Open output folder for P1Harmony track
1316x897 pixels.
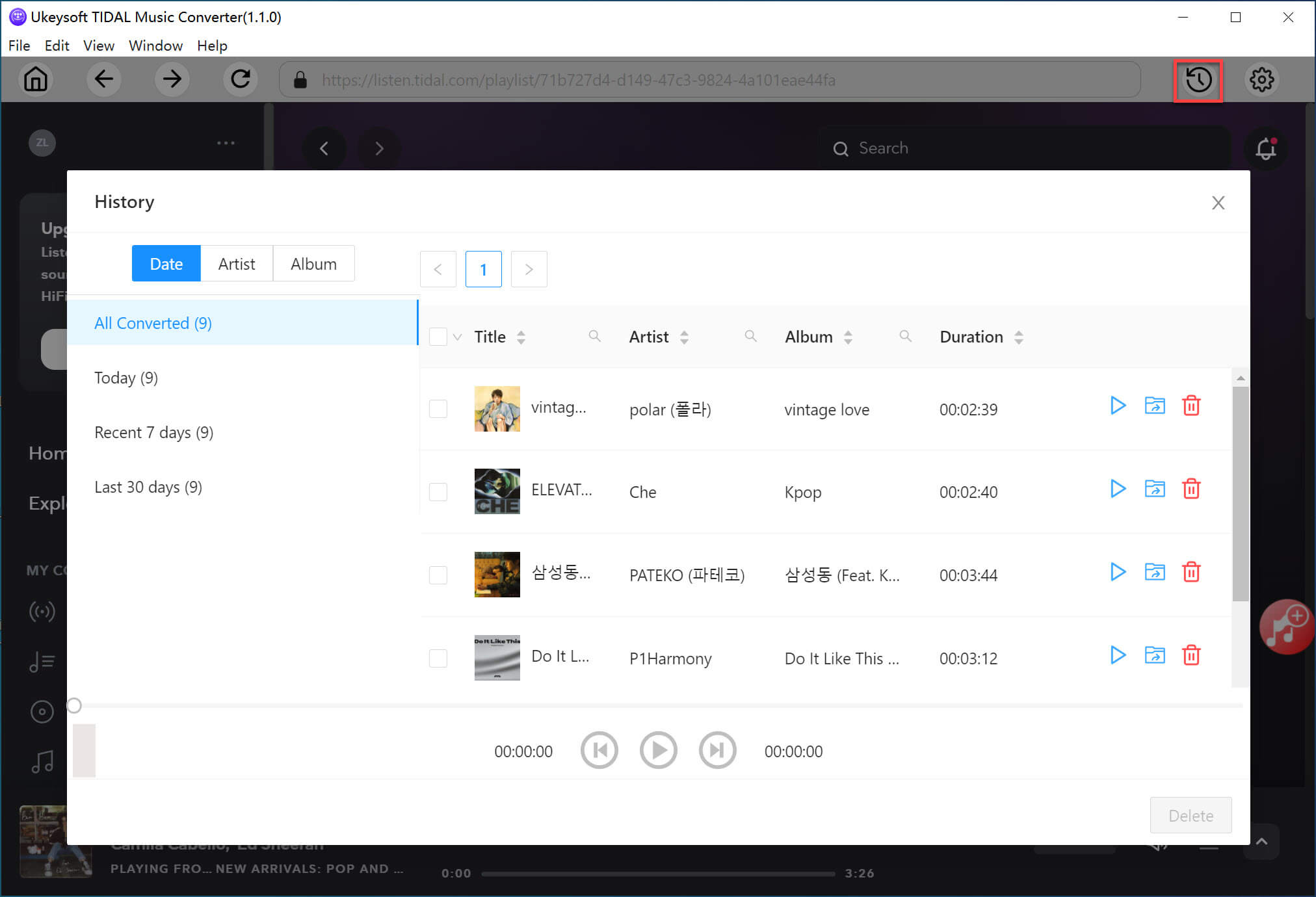point(1155,655)
